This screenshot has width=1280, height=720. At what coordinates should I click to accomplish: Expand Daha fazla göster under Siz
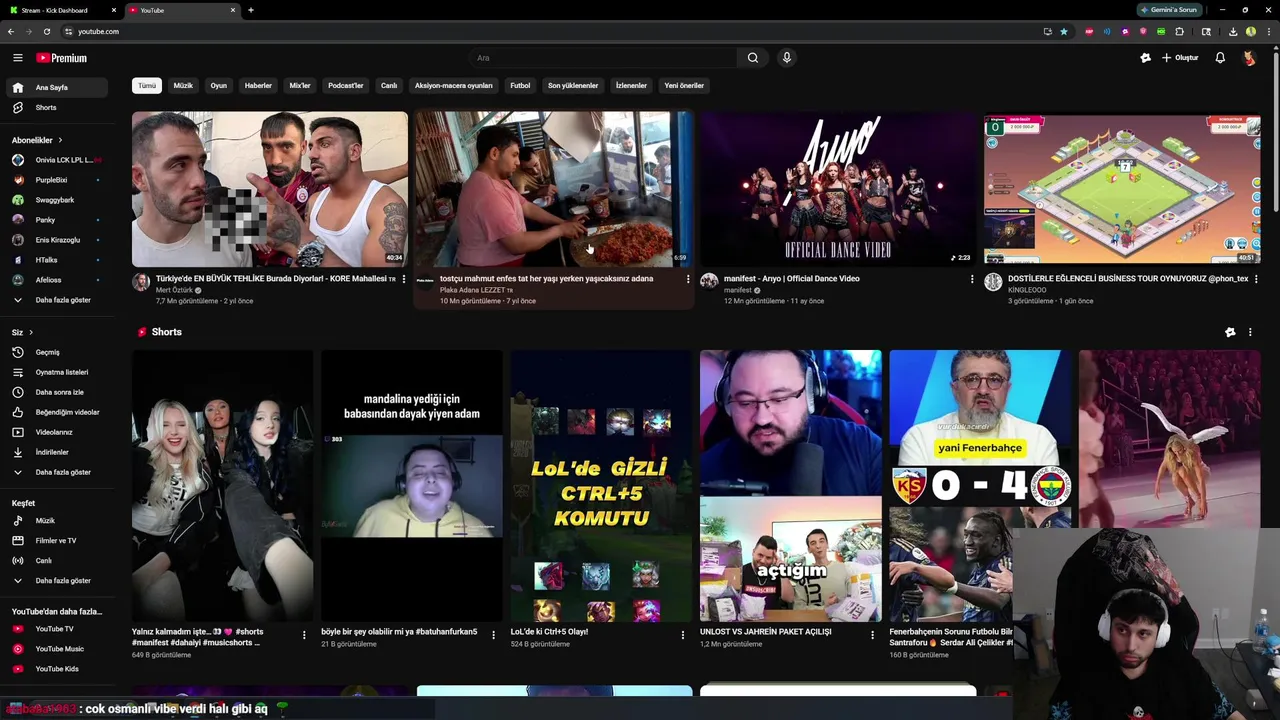pyautogui.click(x=55, y=472)
